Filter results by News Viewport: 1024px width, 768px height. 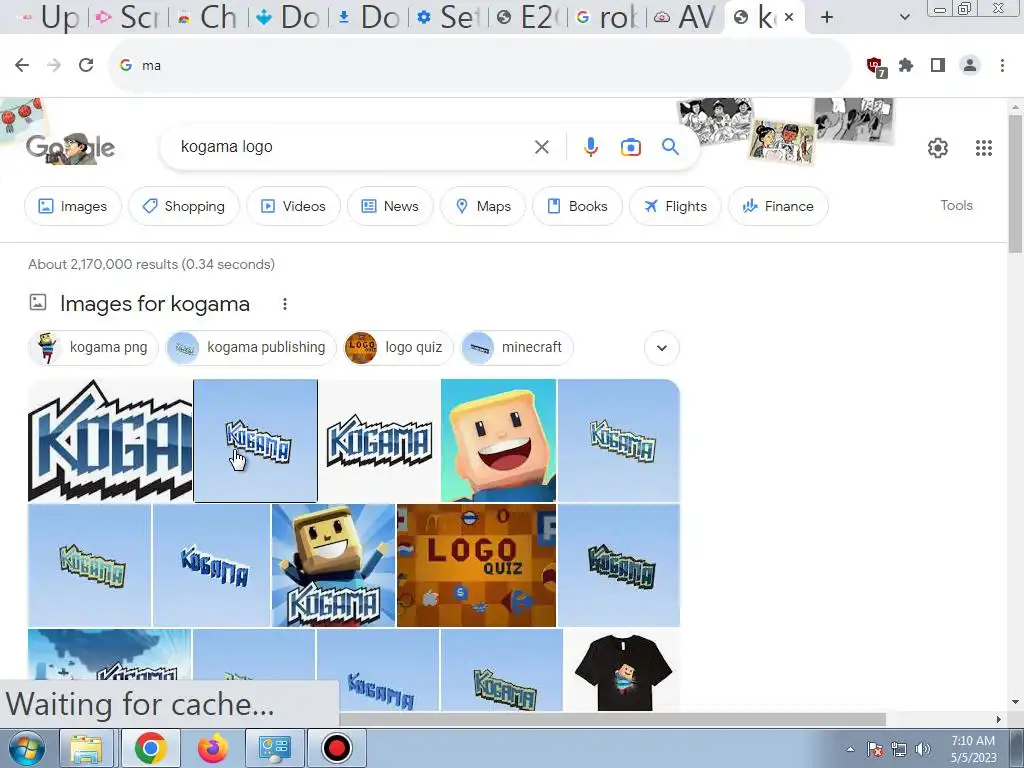pyautogui.click(x=390, y=206)
